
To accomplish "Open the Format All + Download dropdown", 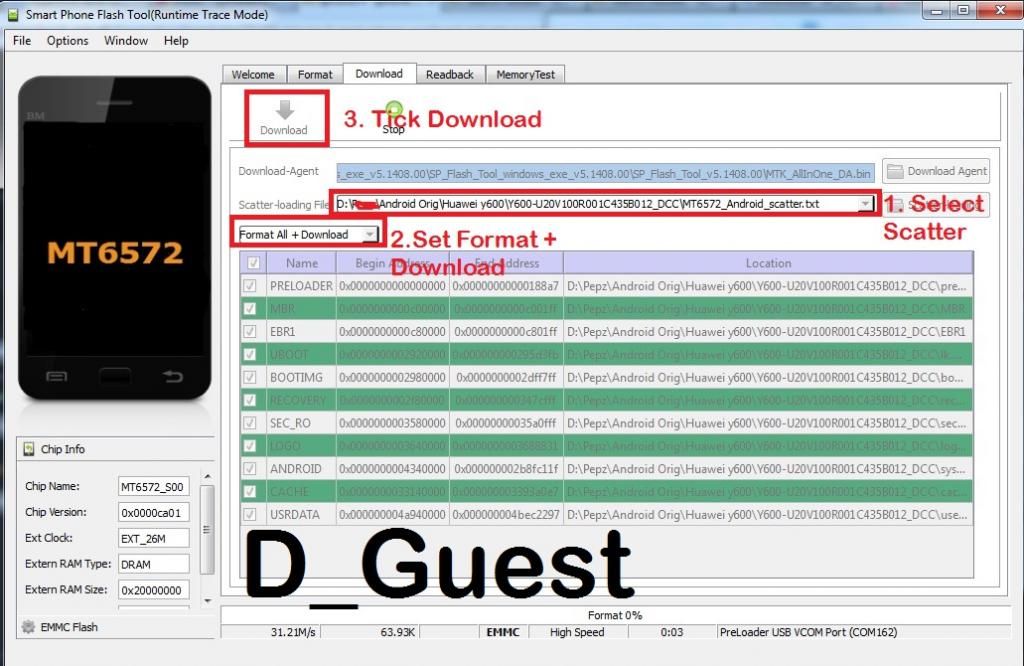I will [369, 235].
